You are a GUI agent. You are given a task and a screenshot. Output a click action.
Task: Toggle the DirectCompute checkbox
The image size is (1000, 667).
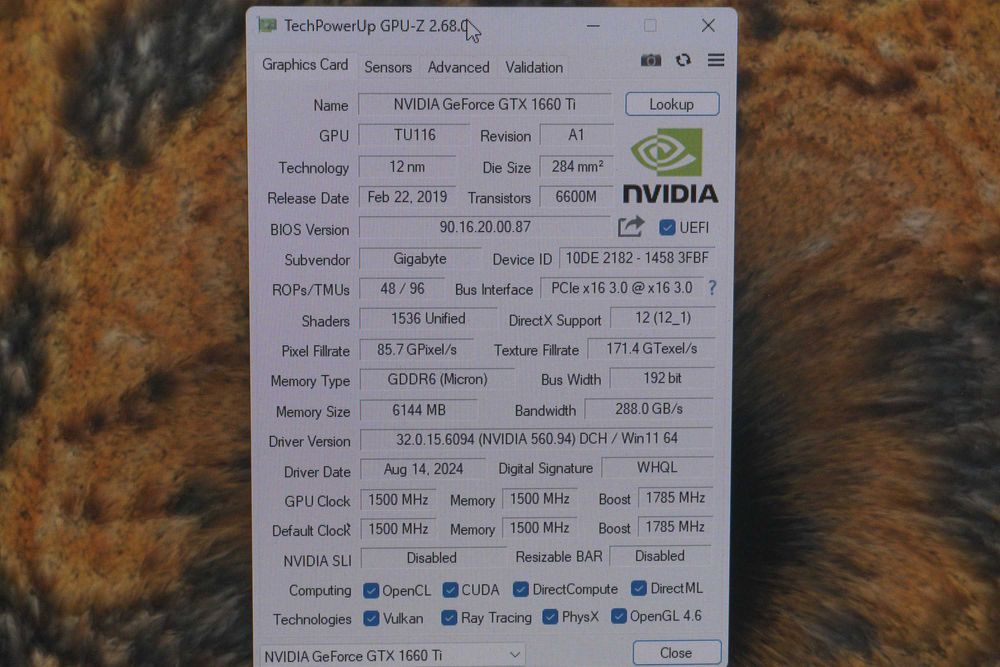(520, 589)
